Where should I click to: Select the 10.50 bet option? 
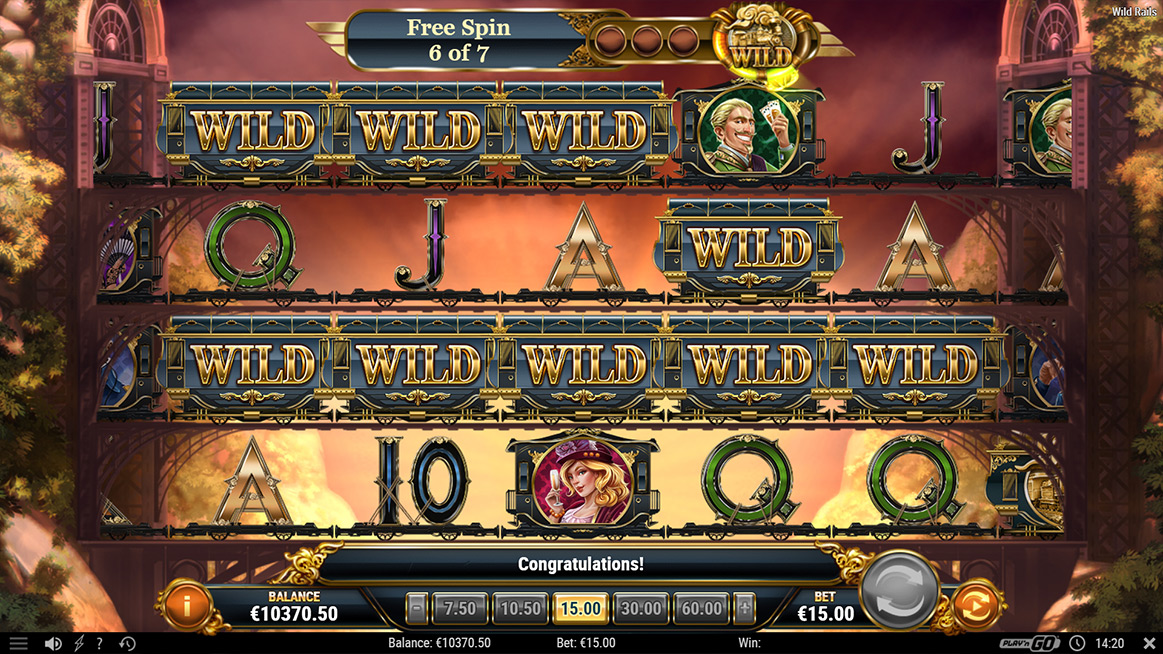pyautogui.click(x=520, y=609)
